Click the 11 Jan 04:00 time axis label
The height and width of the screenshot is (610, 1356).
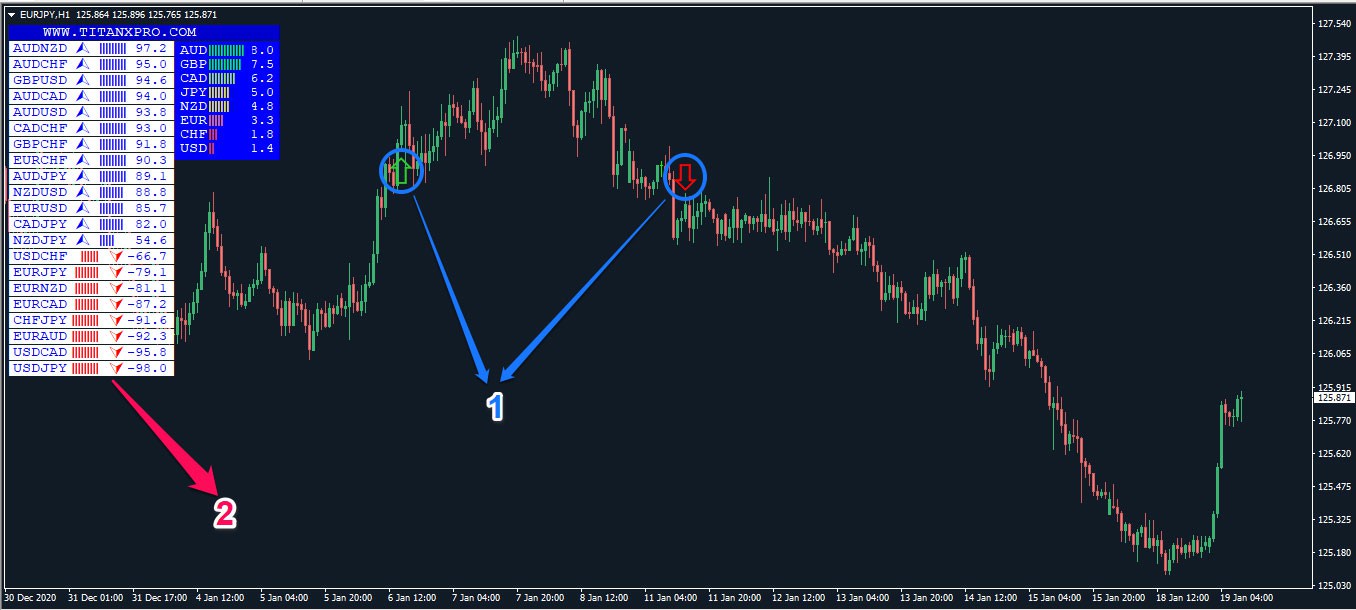coord(670,597)
